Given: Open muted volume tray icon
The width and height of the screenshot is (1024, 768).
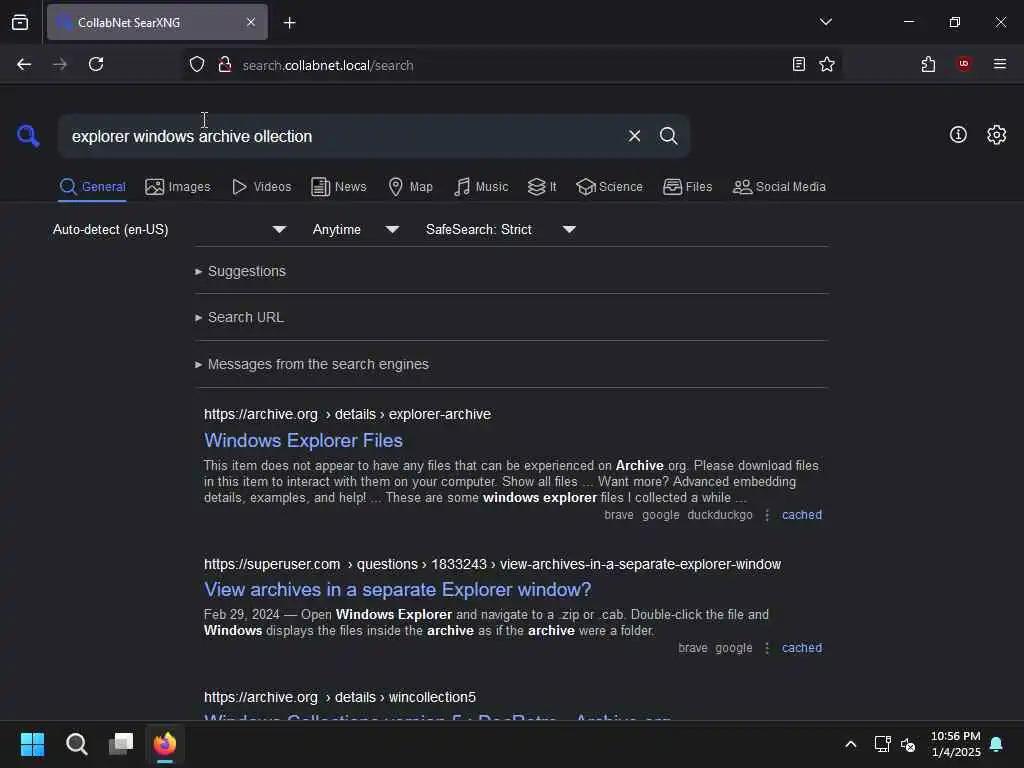Looking at the screenshot, I should click(x=908, y=744).
